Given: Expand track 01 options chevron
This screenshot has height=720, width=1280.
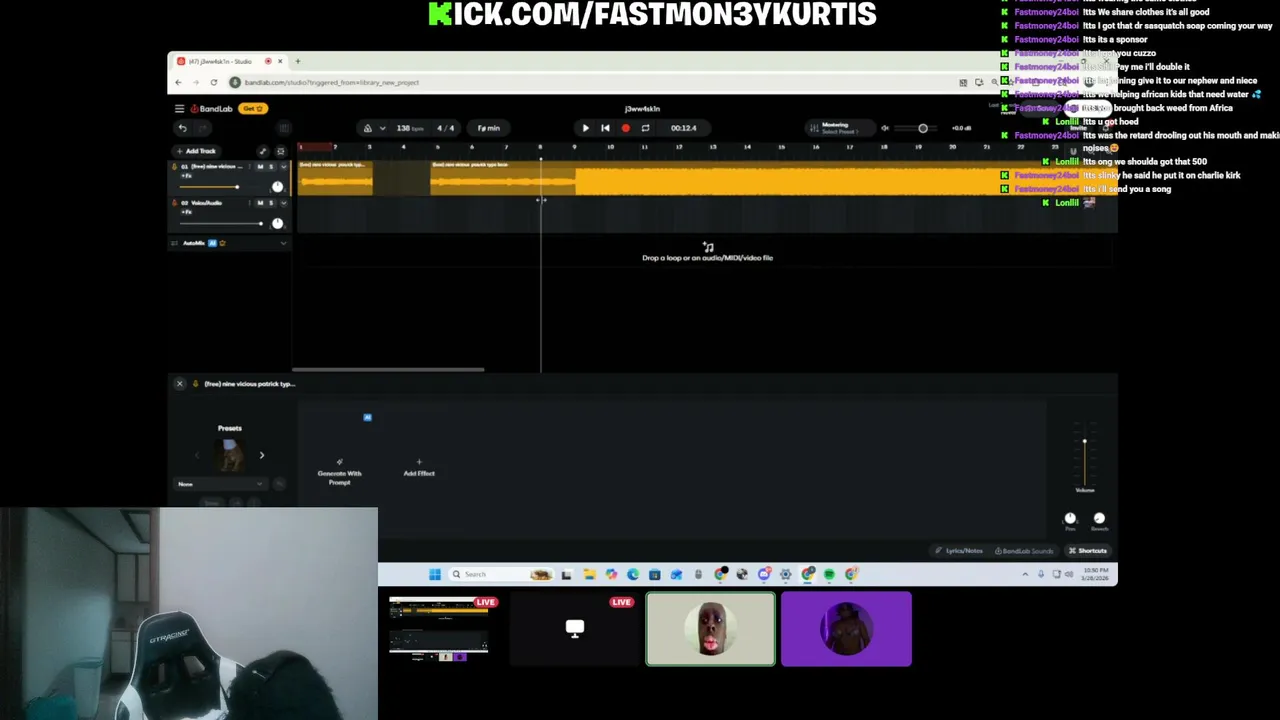Looking at the screenshot, I should [x=284, y=167].
